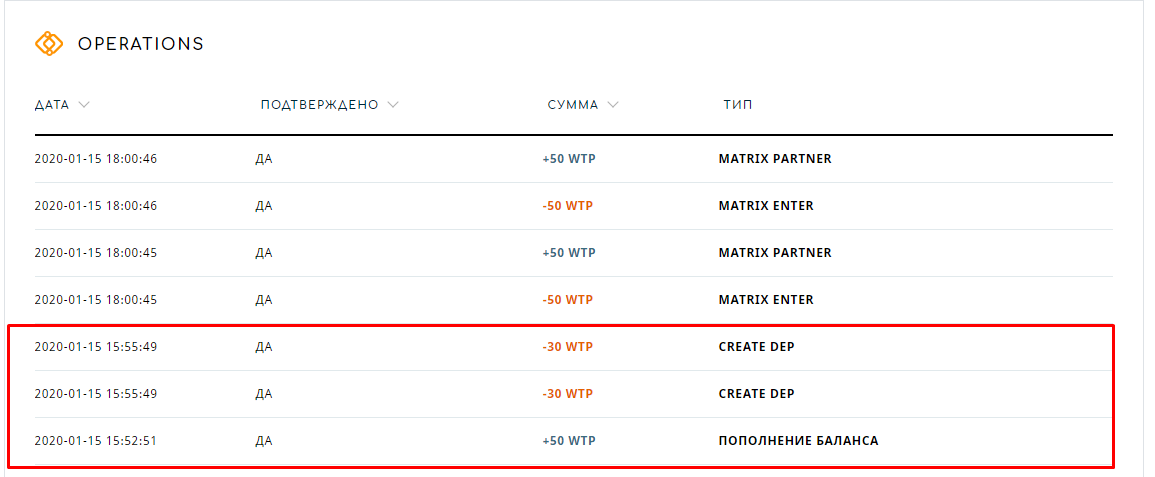This screenshot has width=1155, height=477.
Task: Open the first MATRIX ENTER entry at 18:00:46
Action: click(x=766, y=206)
